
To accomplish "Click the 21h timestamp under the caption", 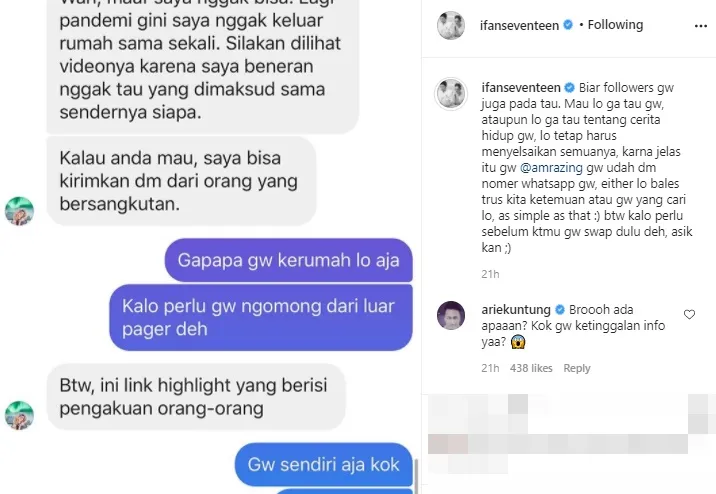I will pyautogui.click(x=490, y=274).
